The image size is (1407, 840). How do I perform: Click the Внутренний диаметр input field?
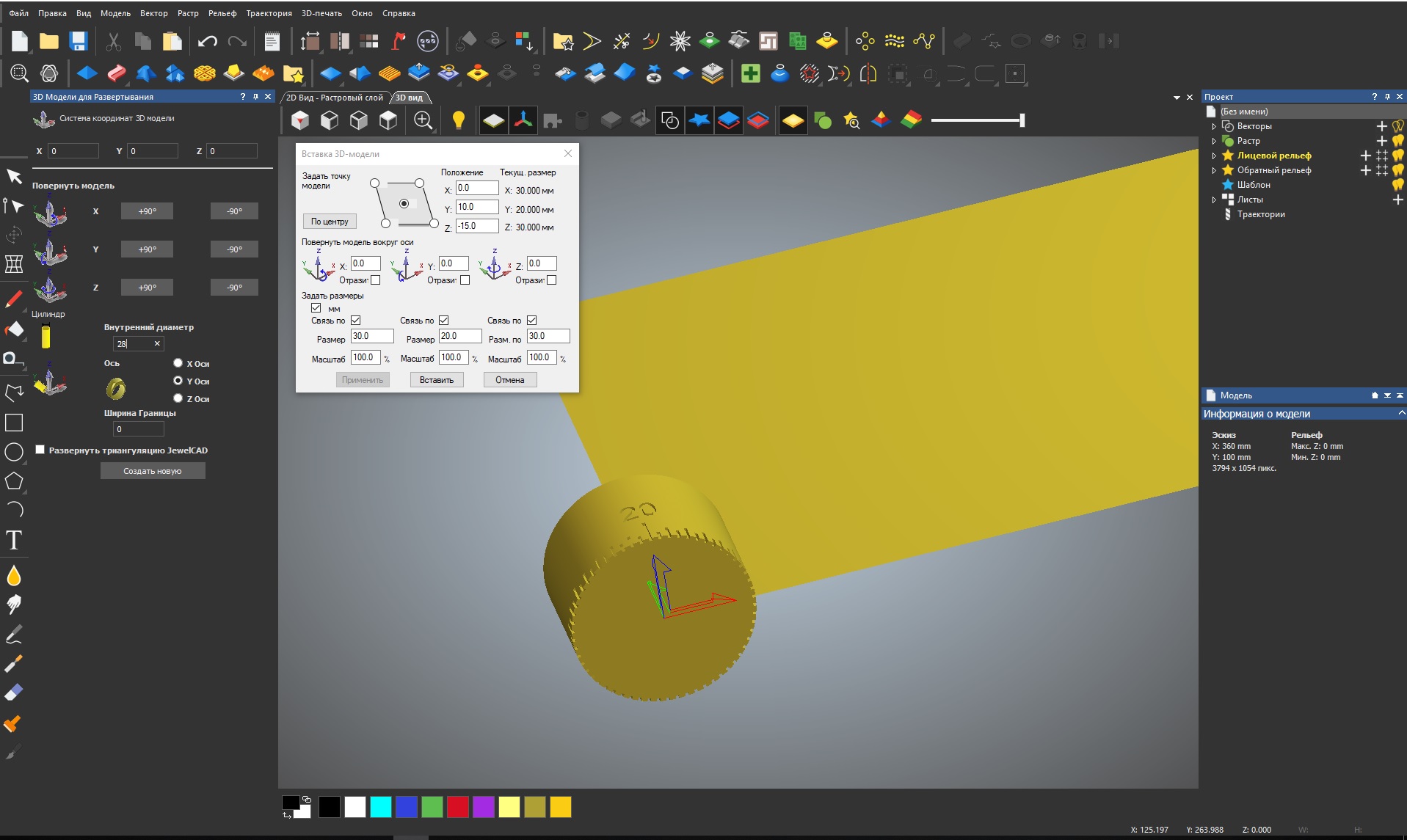pos(139,343)
